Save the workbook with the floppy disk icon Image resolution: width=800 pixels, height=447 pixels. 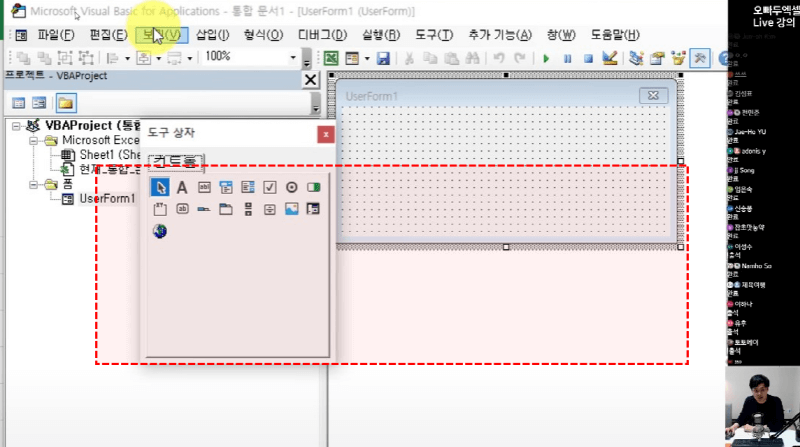(383, 58)
